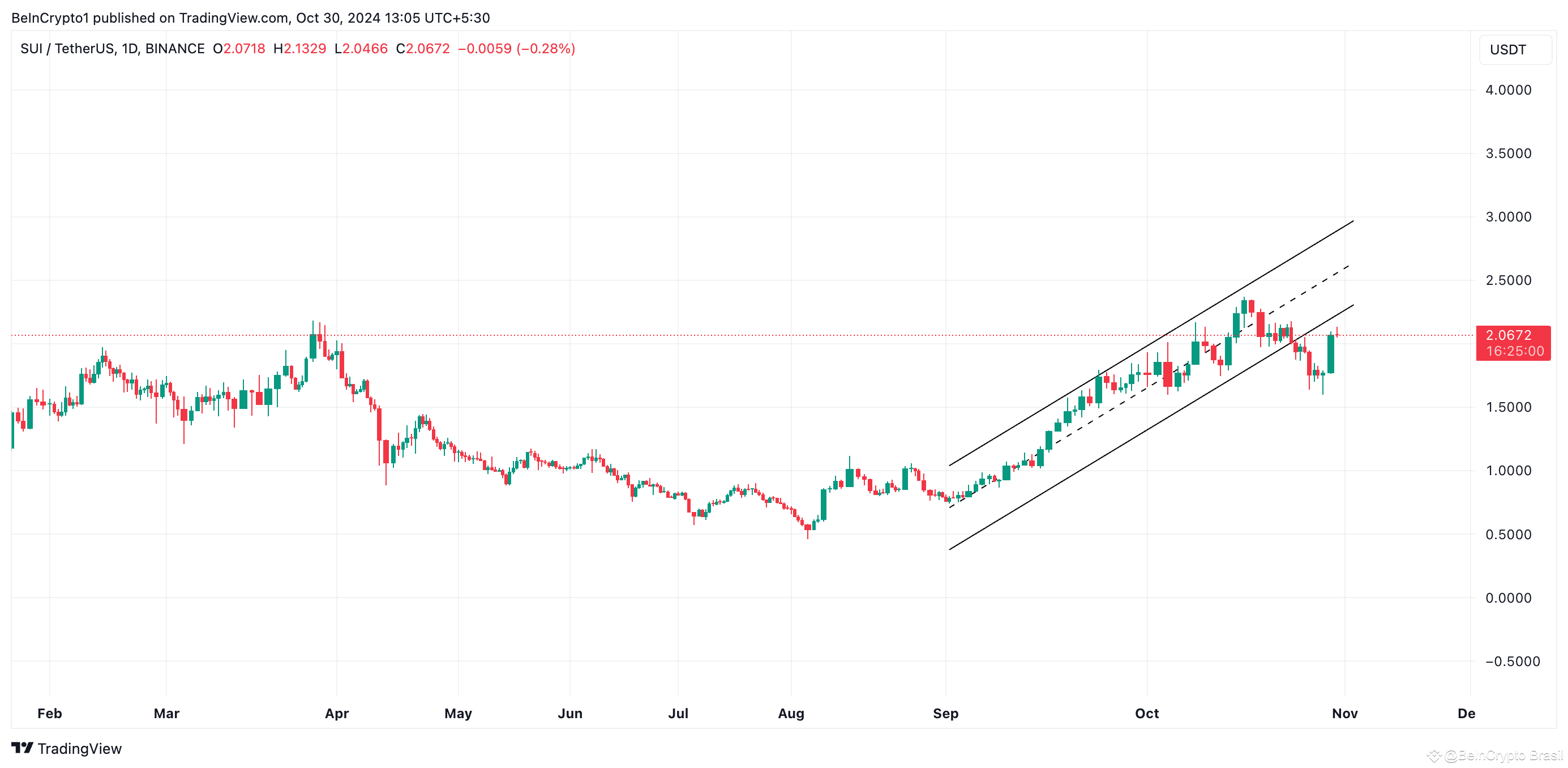
Task: Click the BeInCrypto1 publisher link
Action: tap(50, 18)
